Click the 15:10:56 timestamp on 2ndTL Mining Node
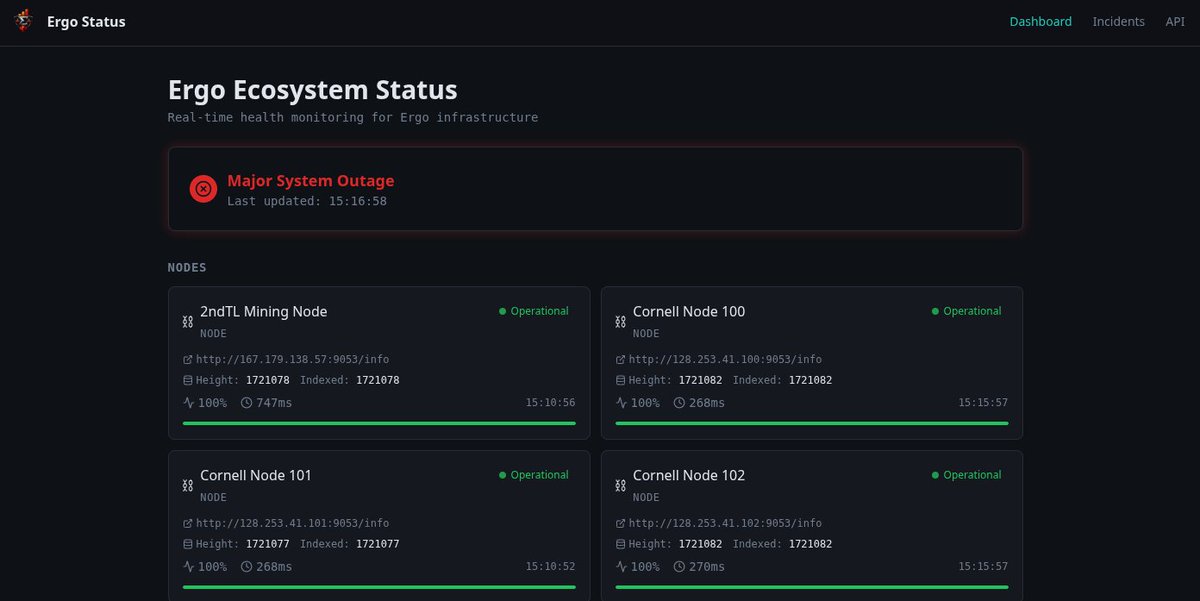This screenshot has width=1200, height=601. click(x=551, y=403)
